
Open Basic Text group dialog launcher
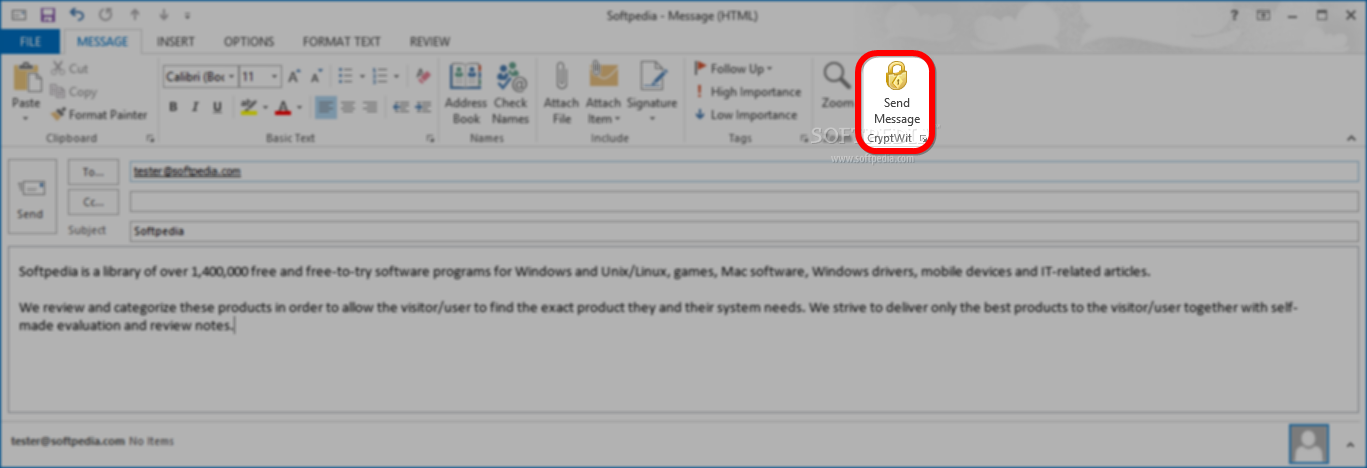430,139
